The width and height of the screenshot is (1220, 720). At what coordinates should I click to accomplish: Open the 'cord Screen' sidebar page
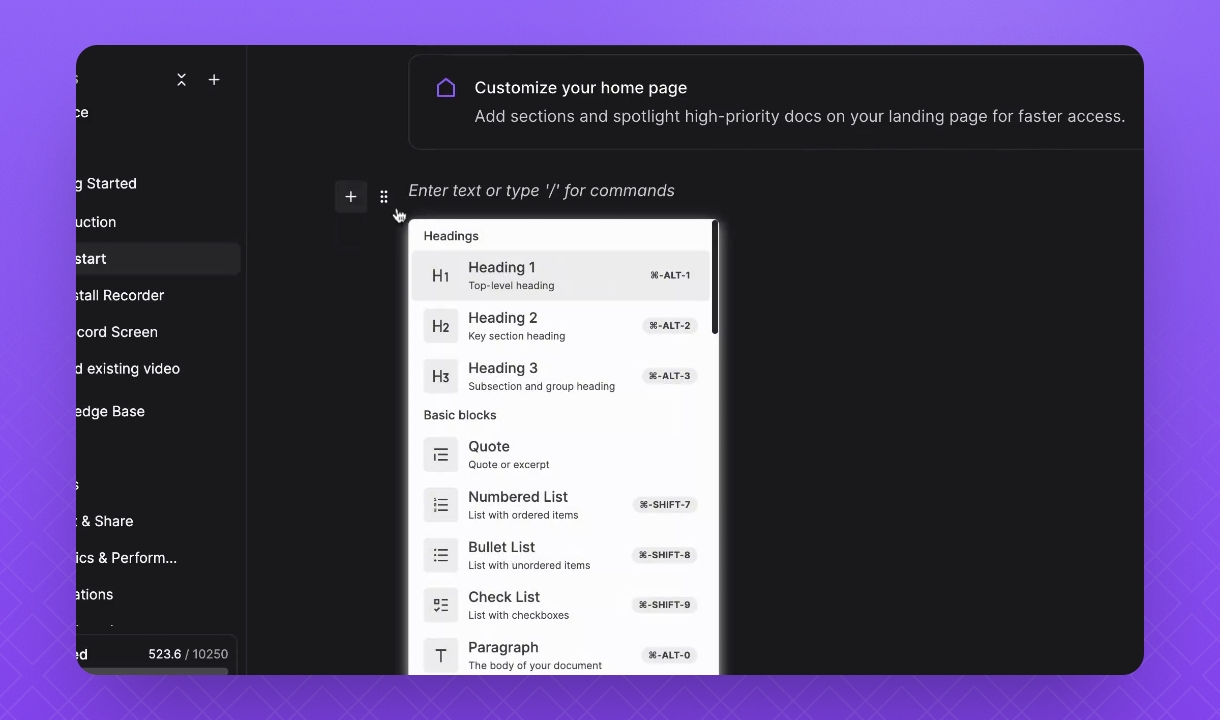(x=117, y=332)
